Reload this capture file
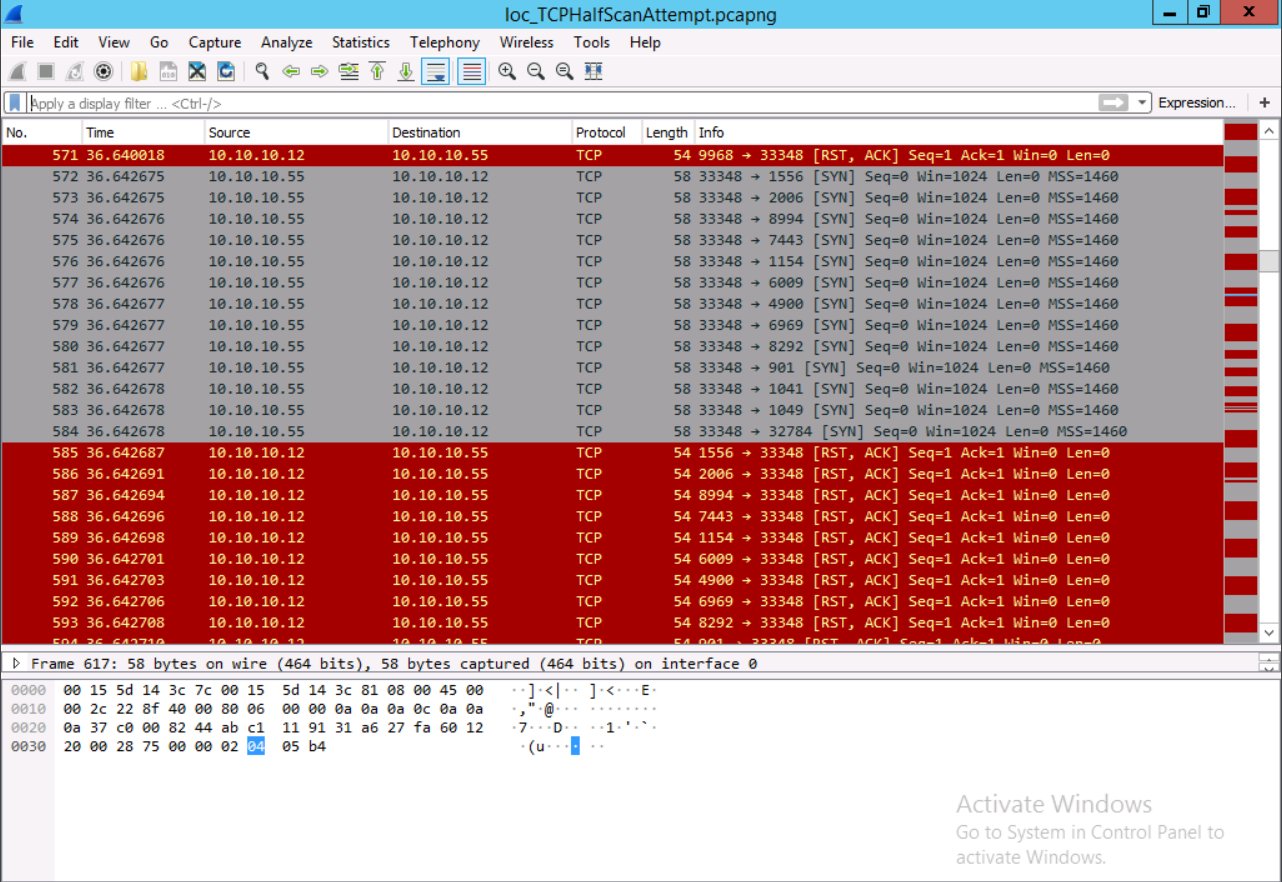1282x882 pixels. coord(226,71)
